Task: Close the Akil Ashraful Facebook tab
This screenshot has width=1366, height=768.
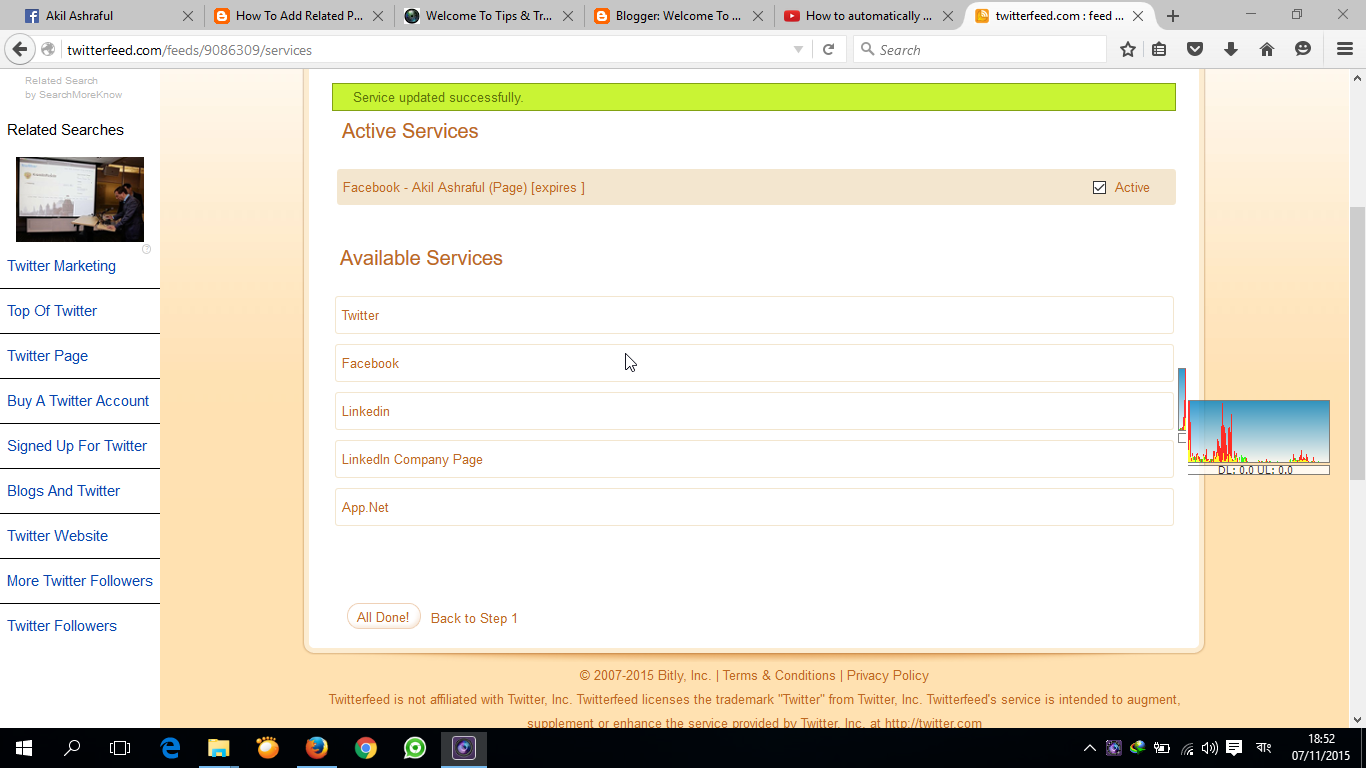Action: 188,16
